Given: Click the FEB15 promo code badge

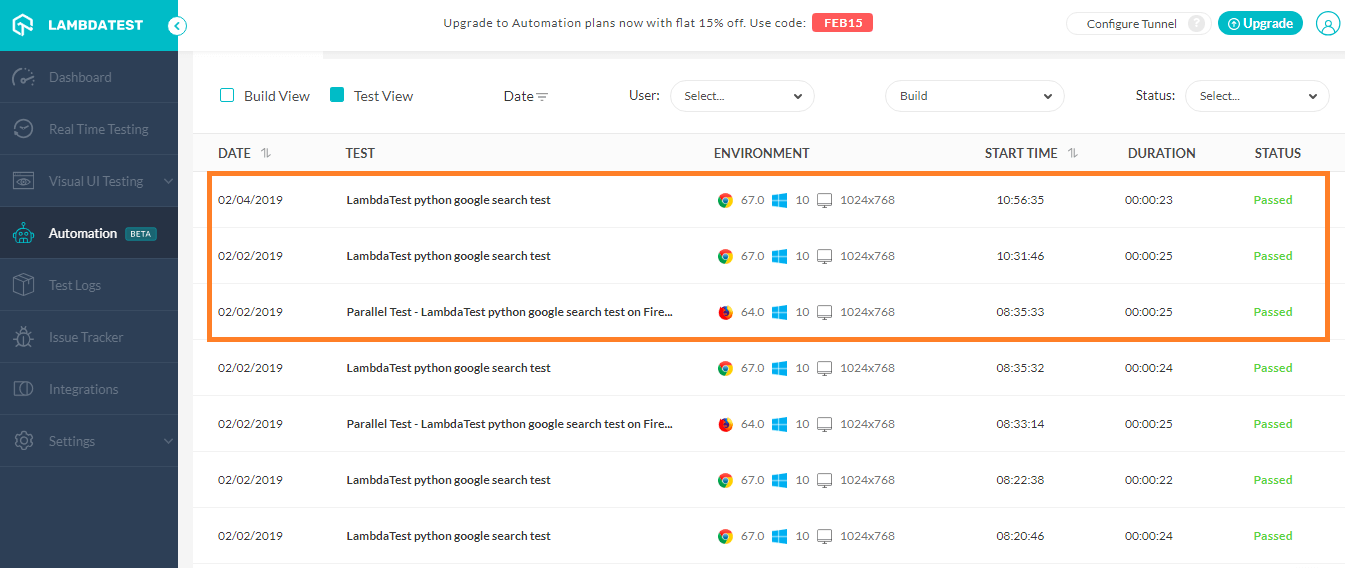Looking at the screenshot, I should click(x=842, y=23).
